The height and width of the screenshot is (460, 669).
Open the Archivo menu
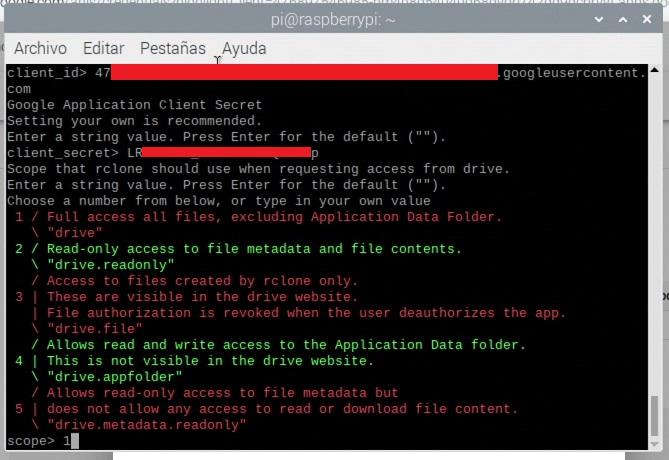click(41, 48)
